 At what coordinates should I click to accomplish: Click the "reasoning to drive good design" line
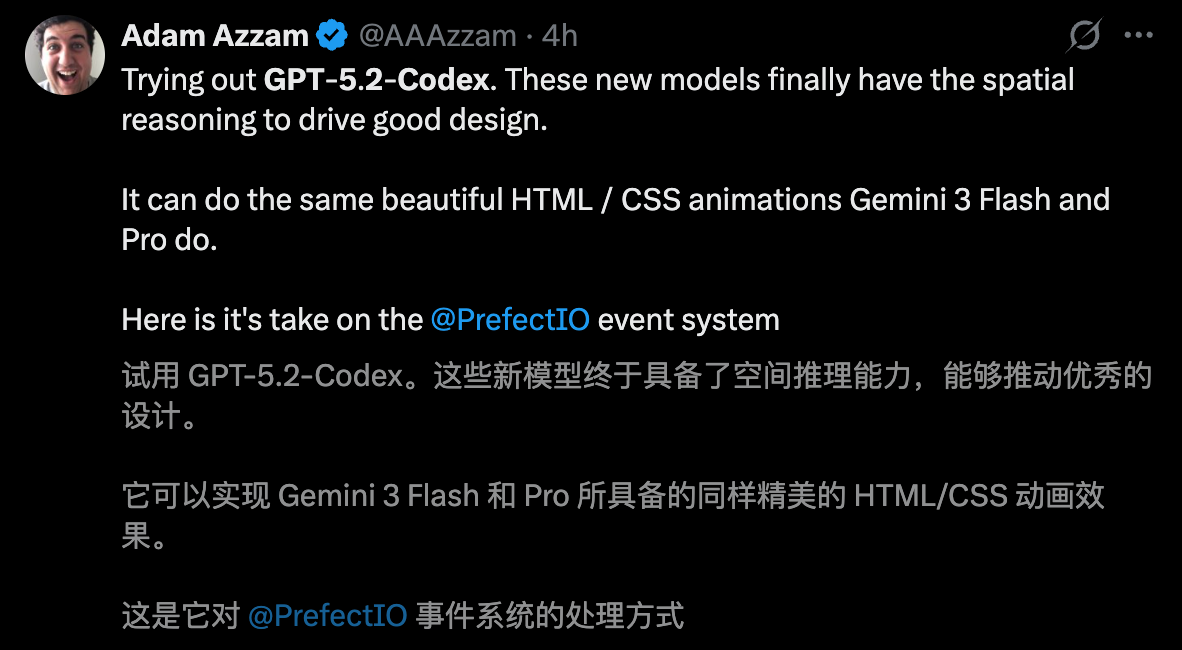[x=335, y=120]
